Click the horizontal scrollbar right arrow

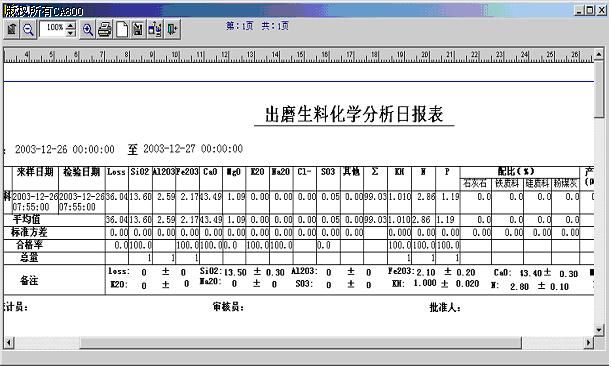click(x=589, y=343)
